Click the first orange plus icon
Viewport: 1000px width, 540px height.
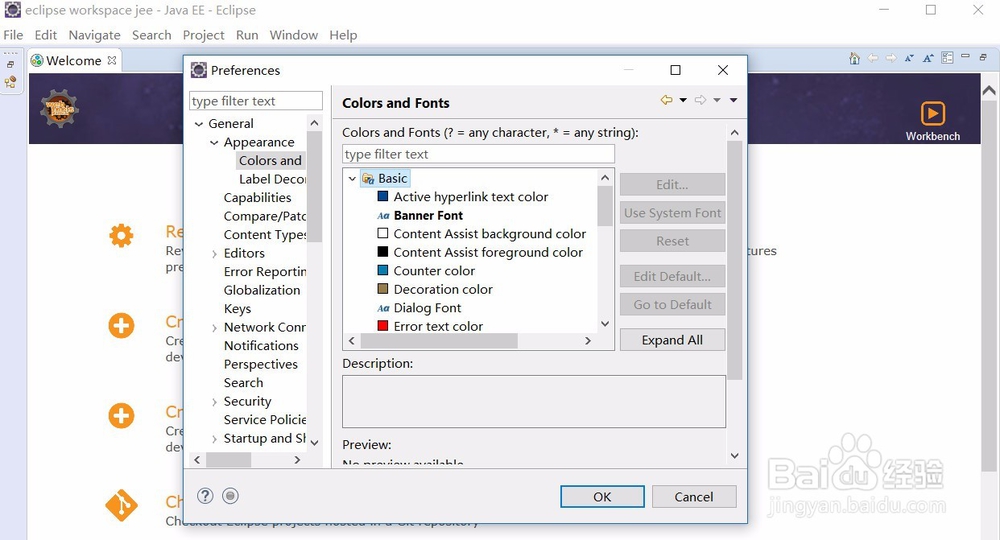121,326
